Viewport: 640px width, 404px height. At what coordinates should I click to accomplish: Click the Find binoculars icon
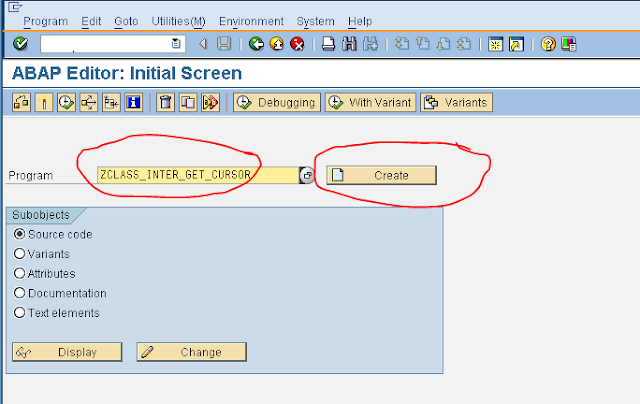(349, 44)
